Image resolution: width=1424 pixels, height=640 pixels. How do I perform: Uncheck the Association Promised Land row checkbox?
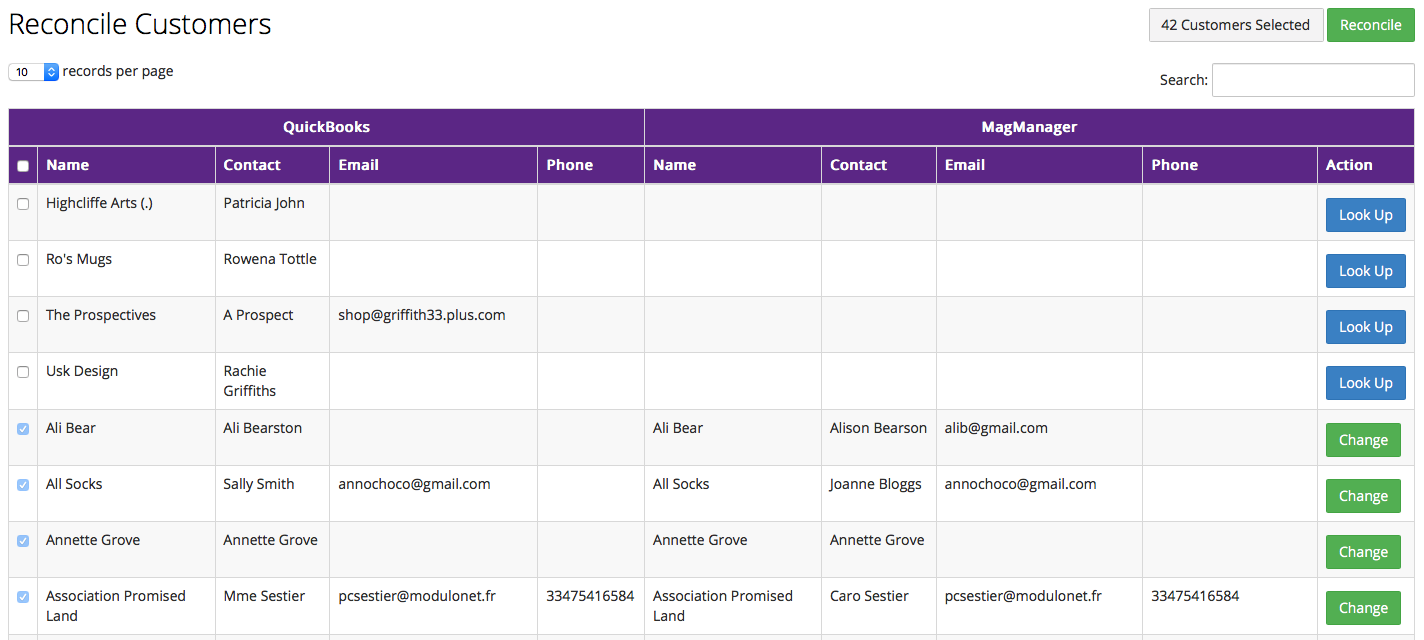point(23,597)
